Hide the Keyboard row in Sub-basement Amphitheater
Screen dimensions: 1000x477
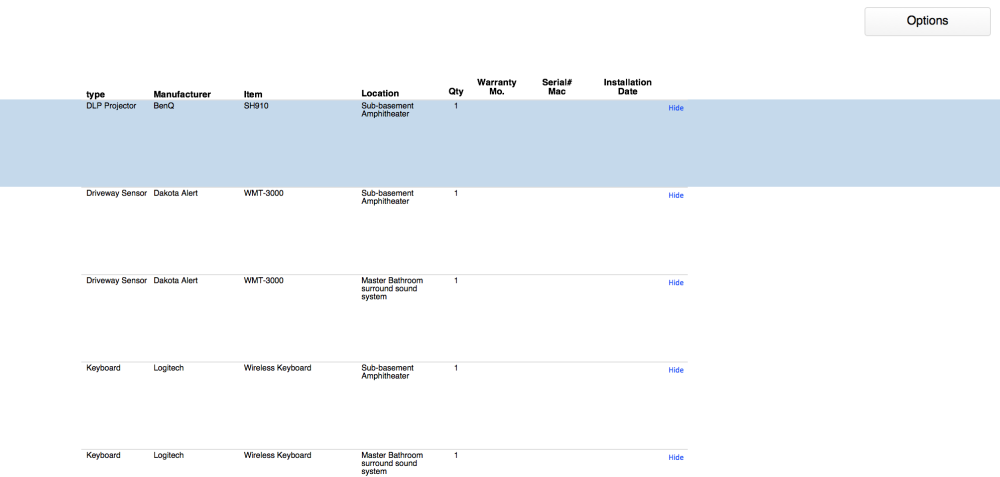coord(675,371)
